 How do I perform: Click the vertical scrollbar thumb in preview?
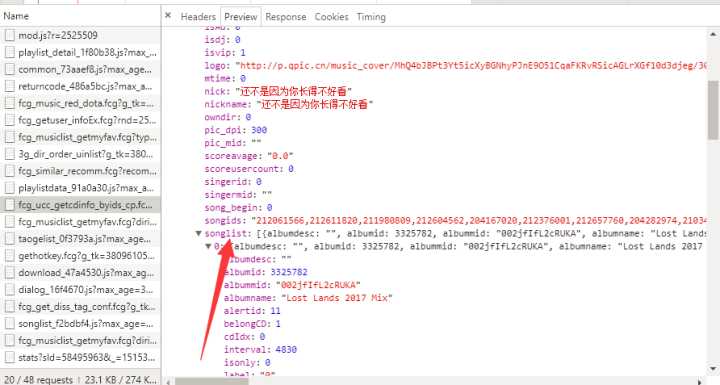click(713, 110)
